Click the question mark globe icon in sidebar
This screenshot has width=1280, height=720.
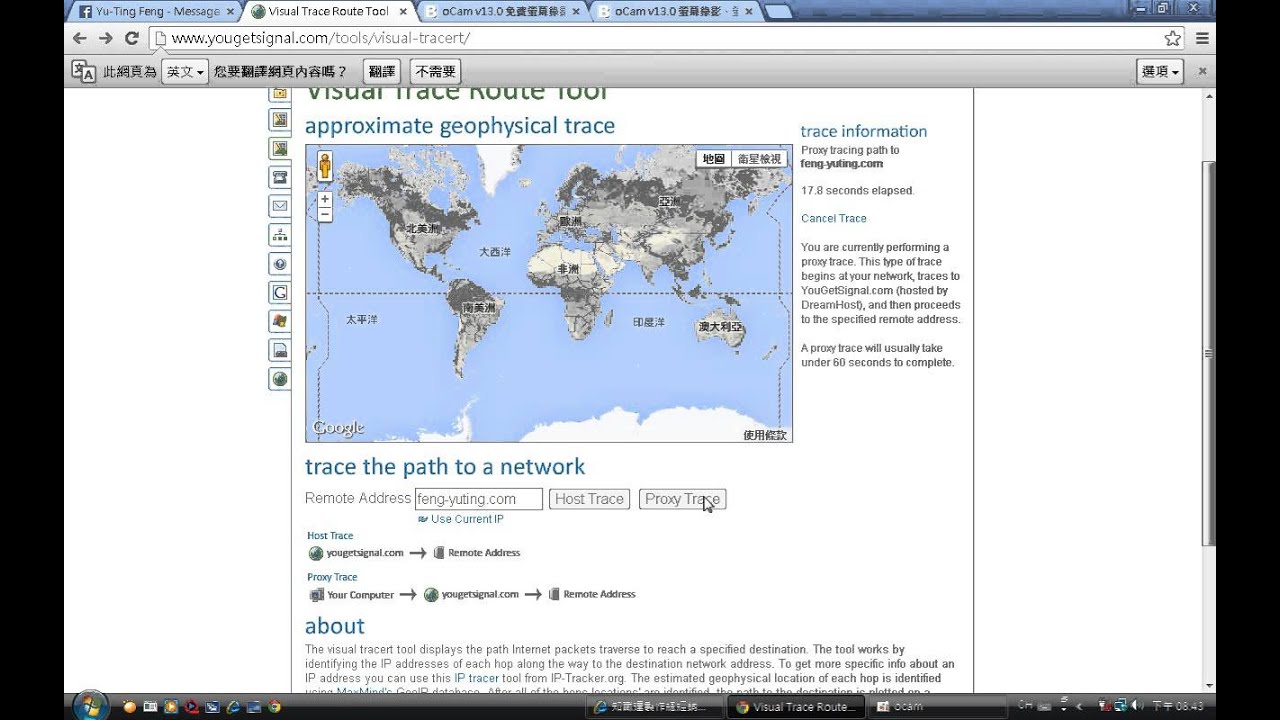point(280,264)
